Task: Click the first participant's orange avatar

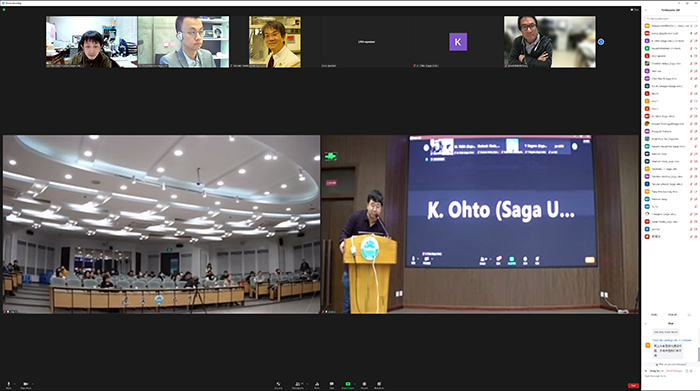Action: (x=647, y=26)
